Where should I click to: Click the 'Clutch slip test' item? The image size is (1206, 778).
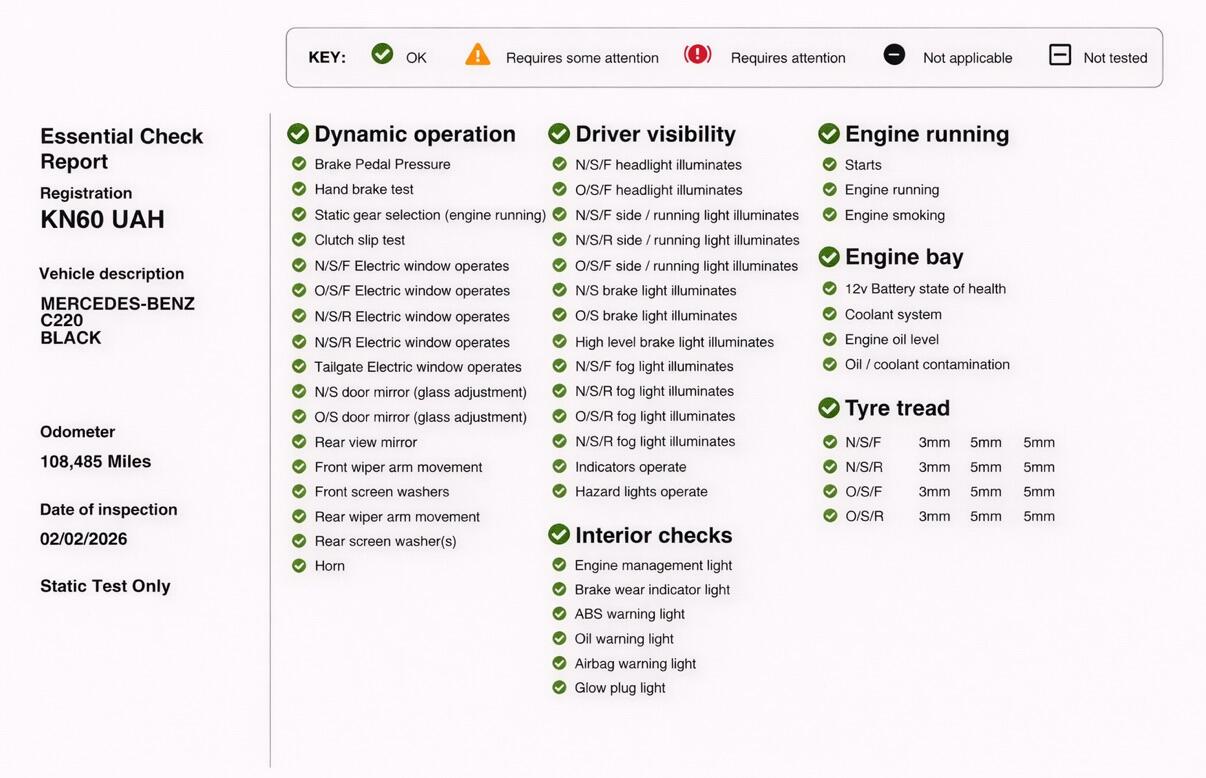pyautogui.click(x=359, y=240)
